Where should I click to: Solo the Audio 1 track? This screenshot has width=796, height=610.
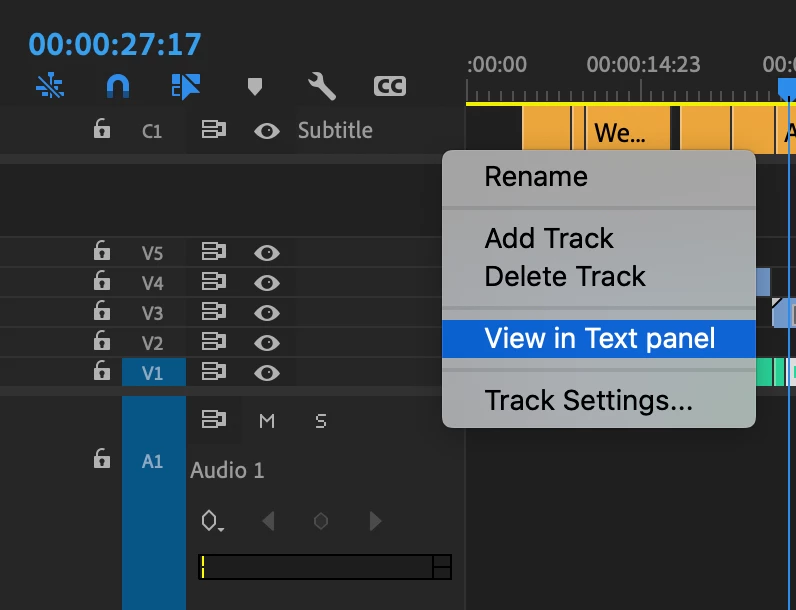[x=321, y=421]
